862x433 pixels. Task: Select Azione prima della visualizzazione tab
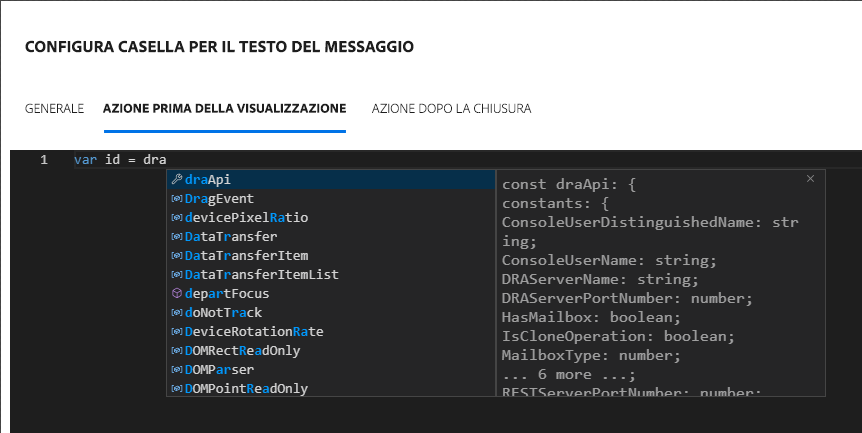click(x=225, y=108)
